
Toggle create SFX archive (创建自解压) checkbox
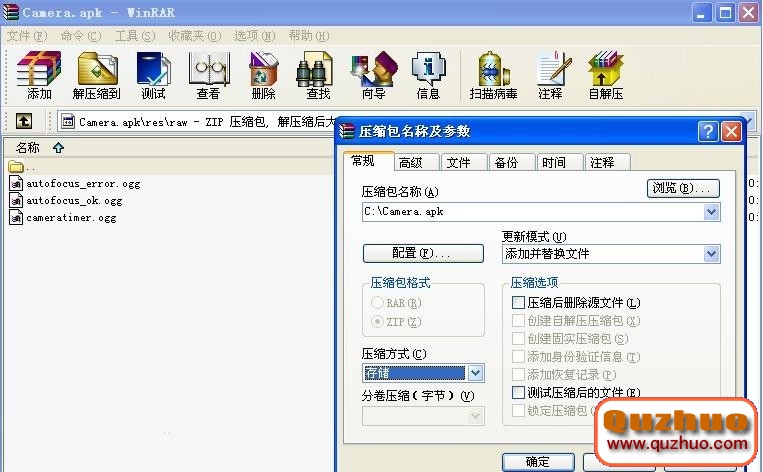pyautogui.click(x=519, y=321)
